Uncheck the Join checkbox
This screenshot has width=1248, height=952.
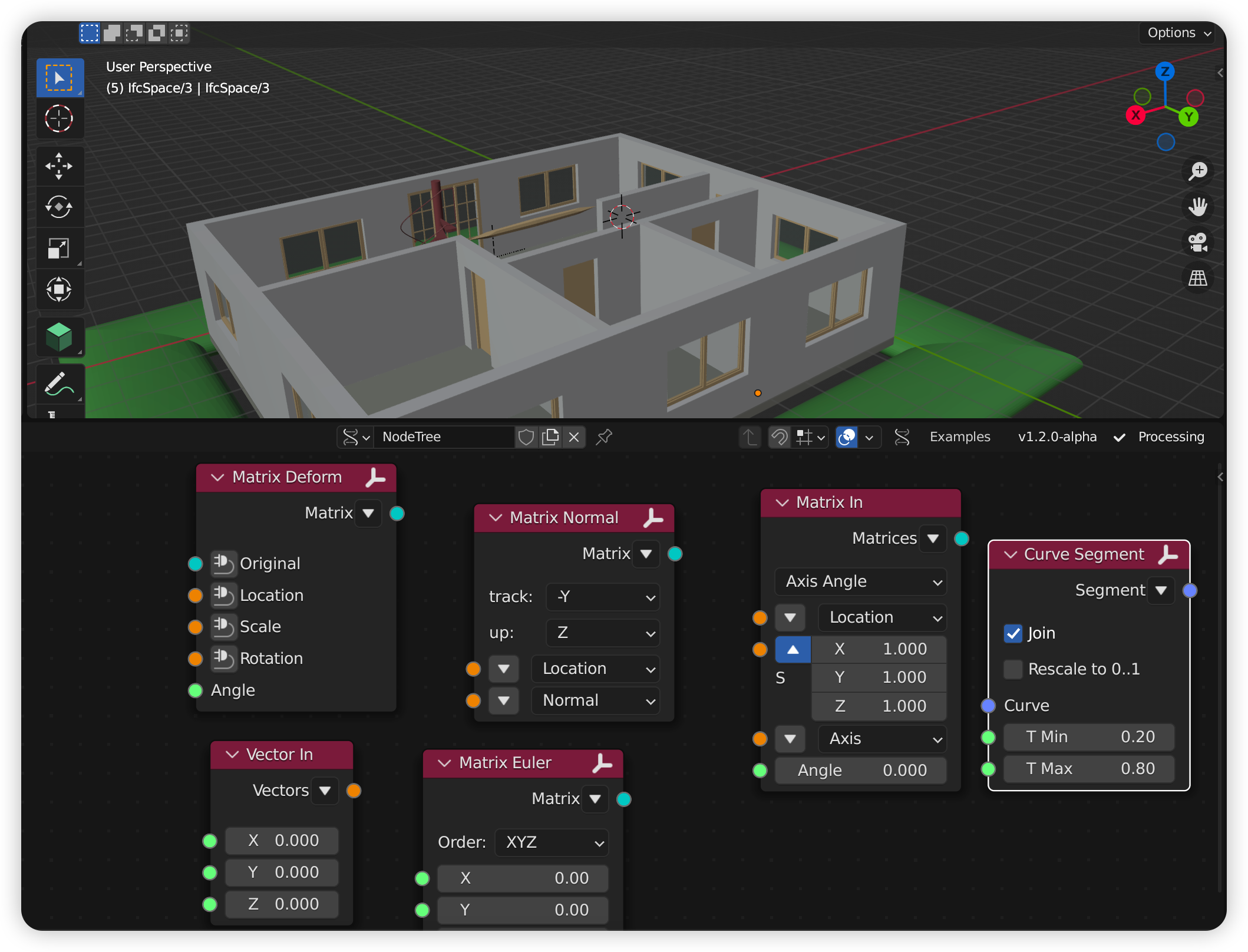[x=1013, y=633]
